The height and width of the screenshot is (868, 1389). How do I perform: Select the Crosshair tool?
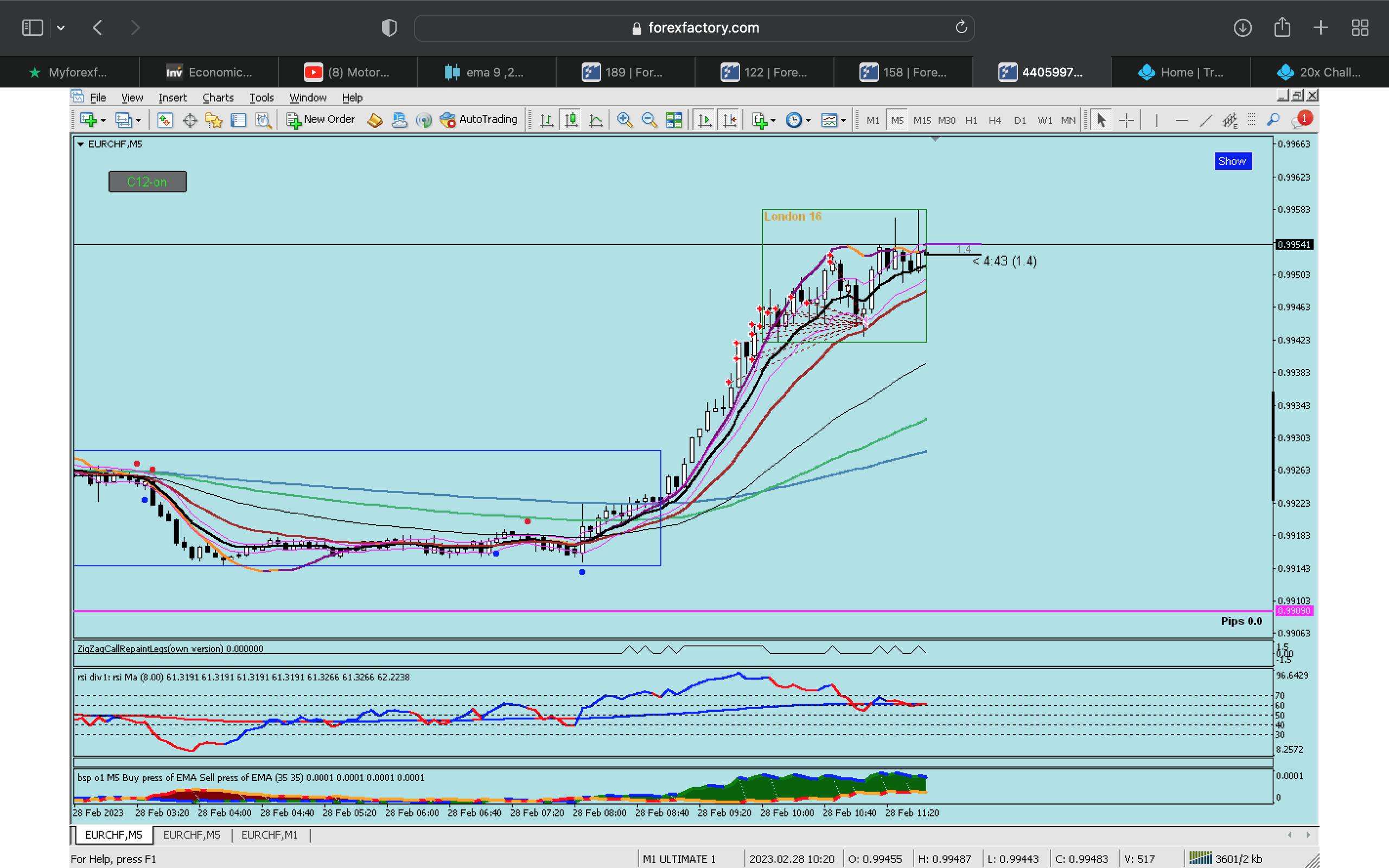[x=1127, y=120]
